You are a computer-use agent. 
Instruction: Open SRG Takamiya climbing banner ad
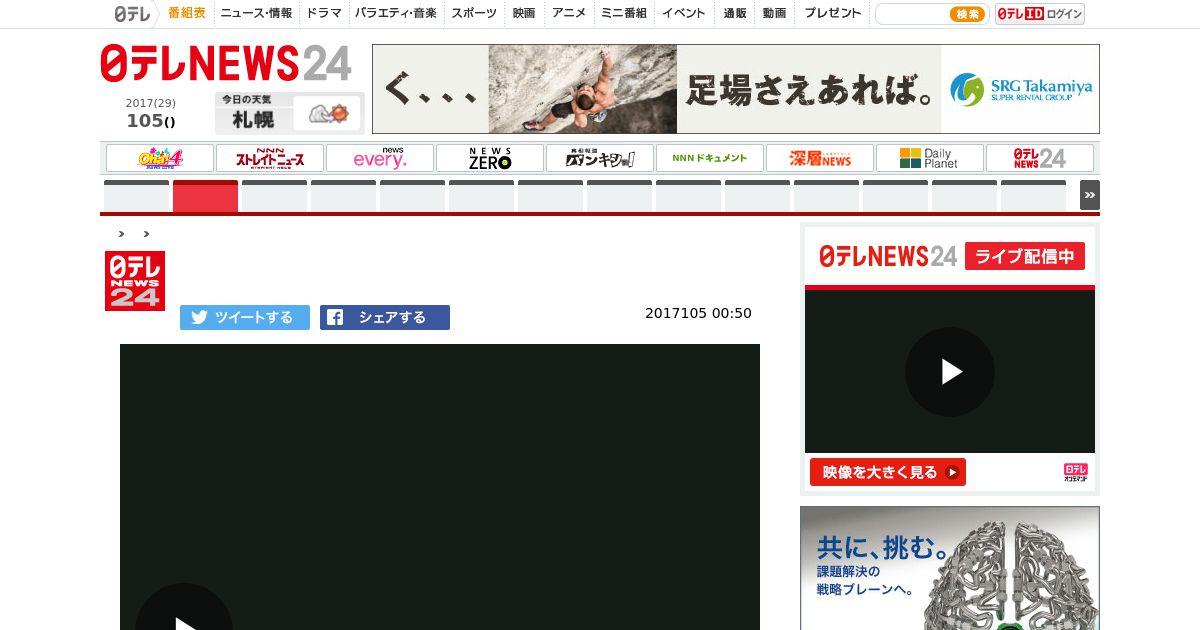(736, 89)
